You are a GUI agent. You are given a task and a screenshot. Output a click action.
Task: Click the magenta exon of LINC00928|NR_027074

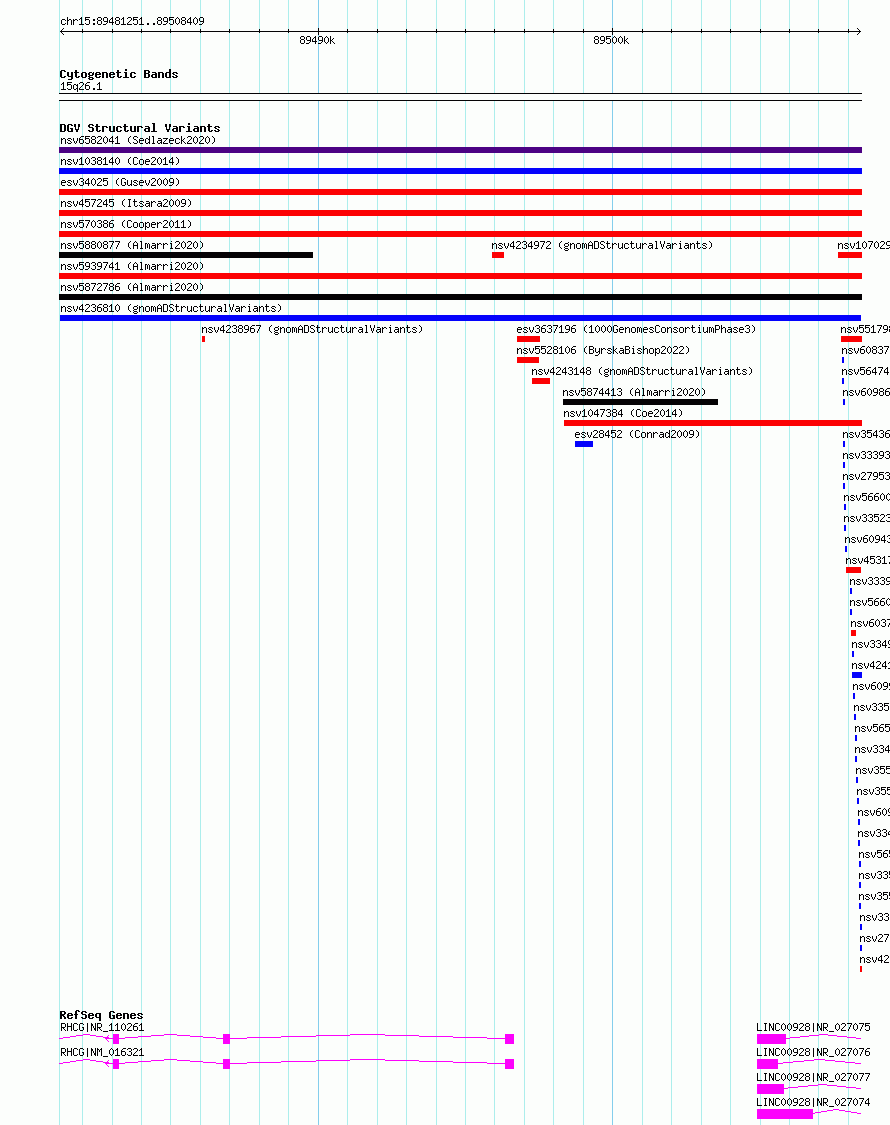pyautogui.click(x=784, y=1114)
